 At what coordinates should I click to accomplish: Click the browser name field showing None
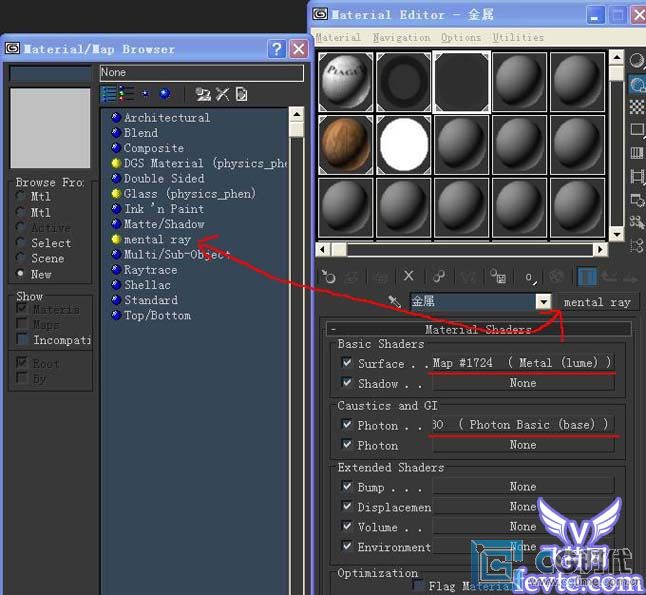[x=202, y=73]
